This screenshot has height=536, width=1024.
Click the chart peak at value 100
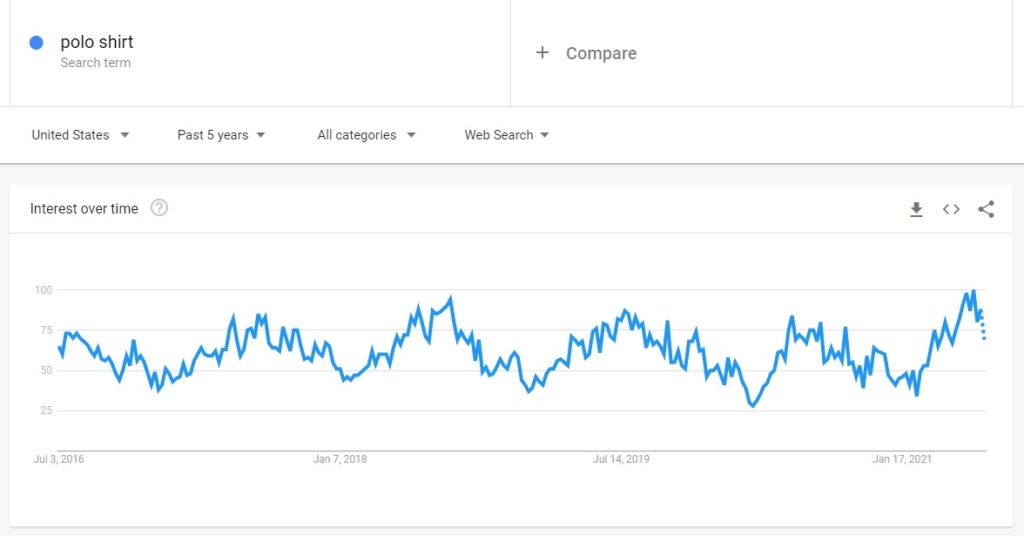coord(973,291)
